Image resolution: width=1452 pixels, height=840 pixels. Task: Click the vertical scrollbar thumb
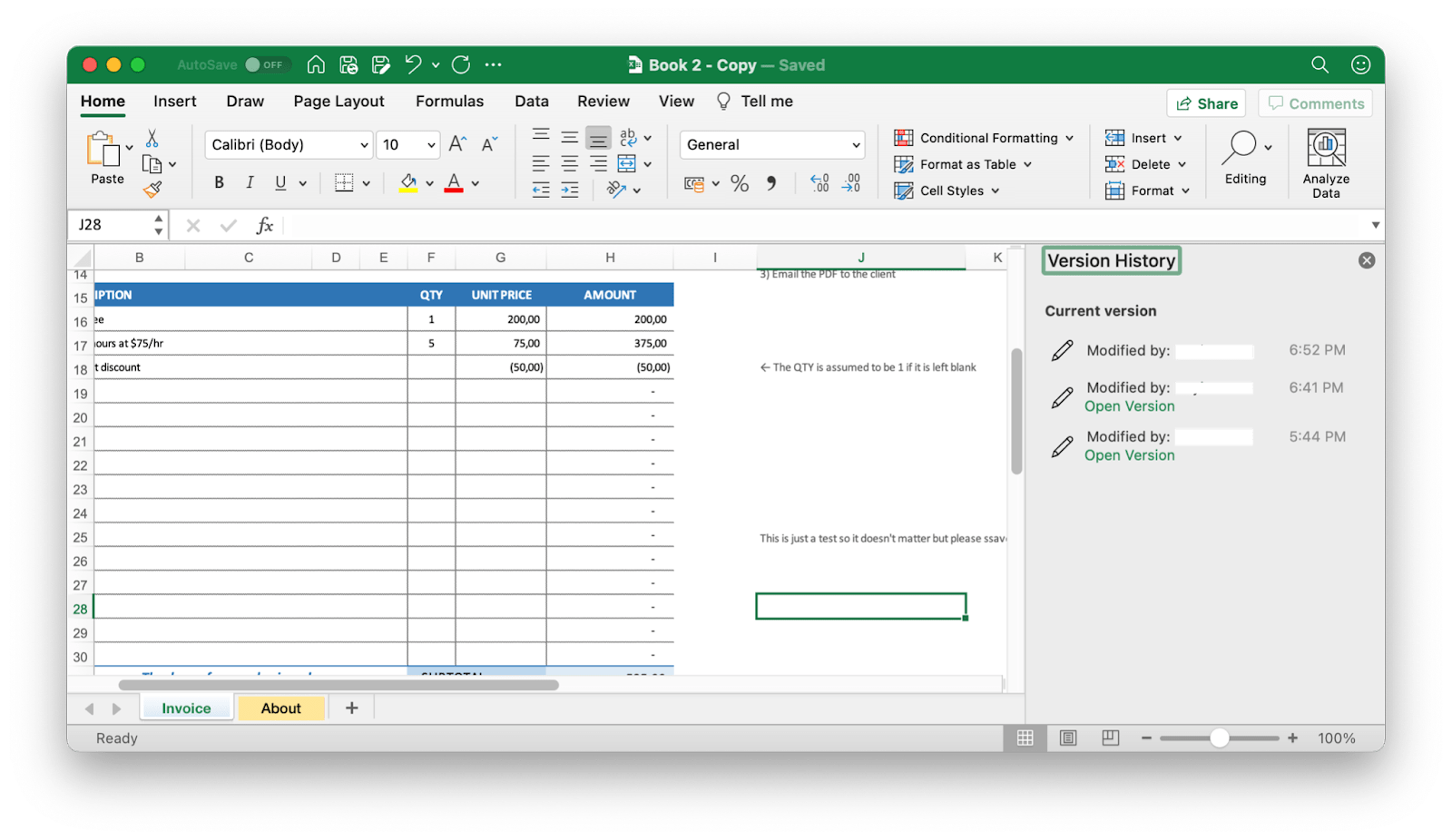click(1016, 411)
